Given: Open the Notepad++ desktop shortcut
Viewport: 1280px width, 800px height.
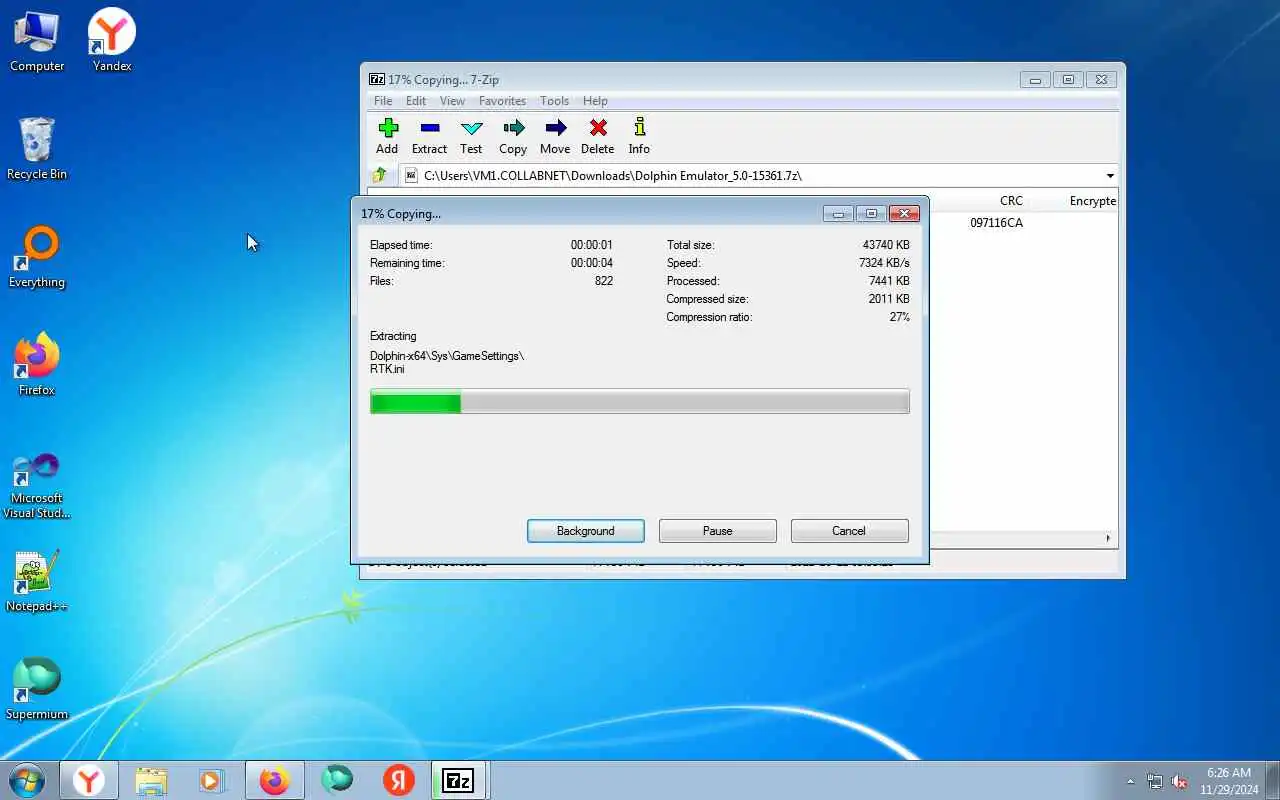Looking at the screenshot, I should 37,581.
